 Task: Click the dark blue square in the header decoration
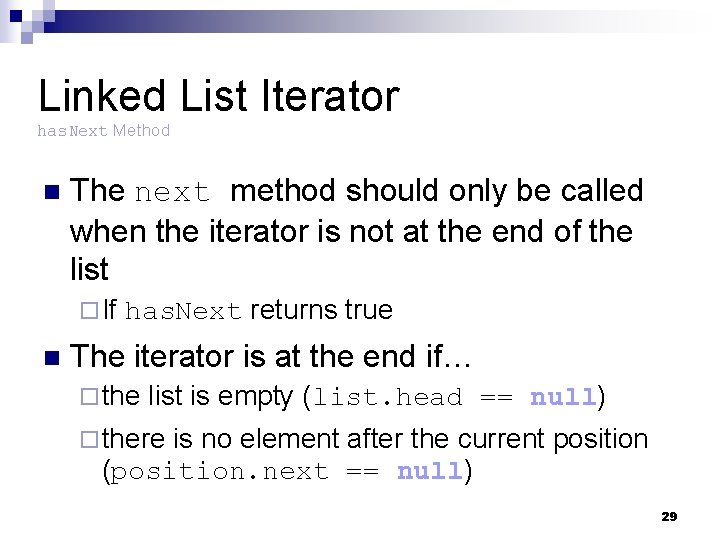click(16, 16)
